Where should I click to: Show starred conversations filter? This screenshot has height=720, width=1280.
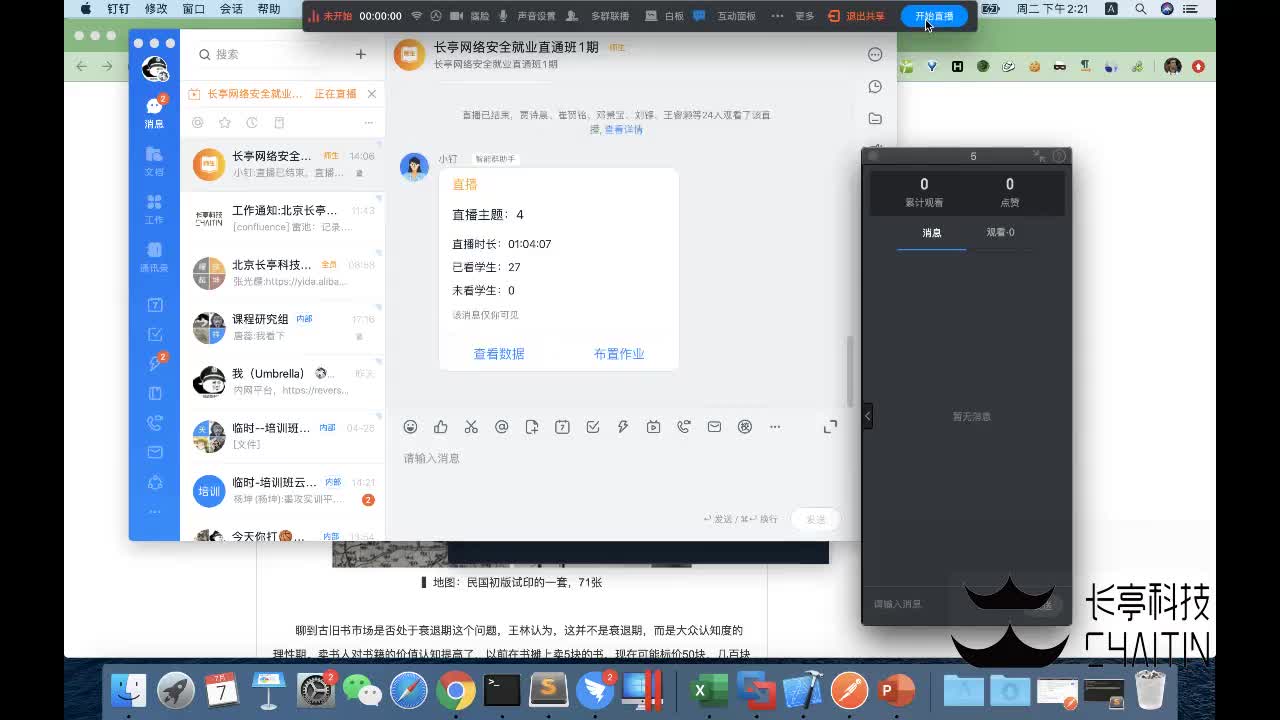(x=225, y=122)
